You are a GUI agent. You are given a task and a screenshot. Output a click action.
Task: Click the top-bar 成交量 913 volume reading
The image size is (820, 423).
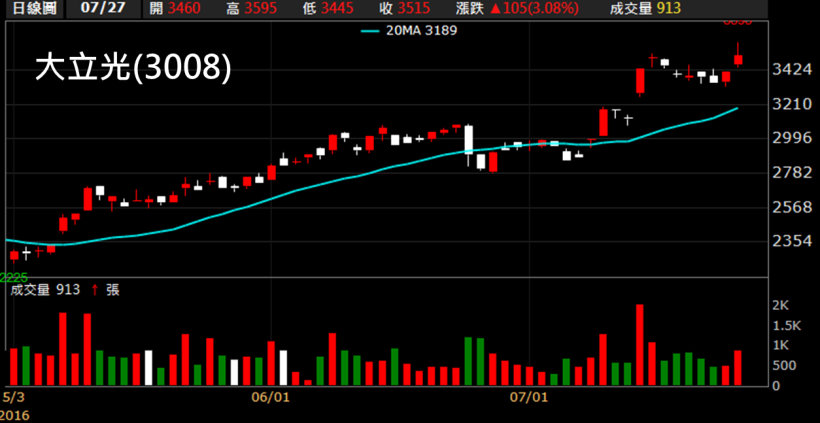tap(645, 8)
